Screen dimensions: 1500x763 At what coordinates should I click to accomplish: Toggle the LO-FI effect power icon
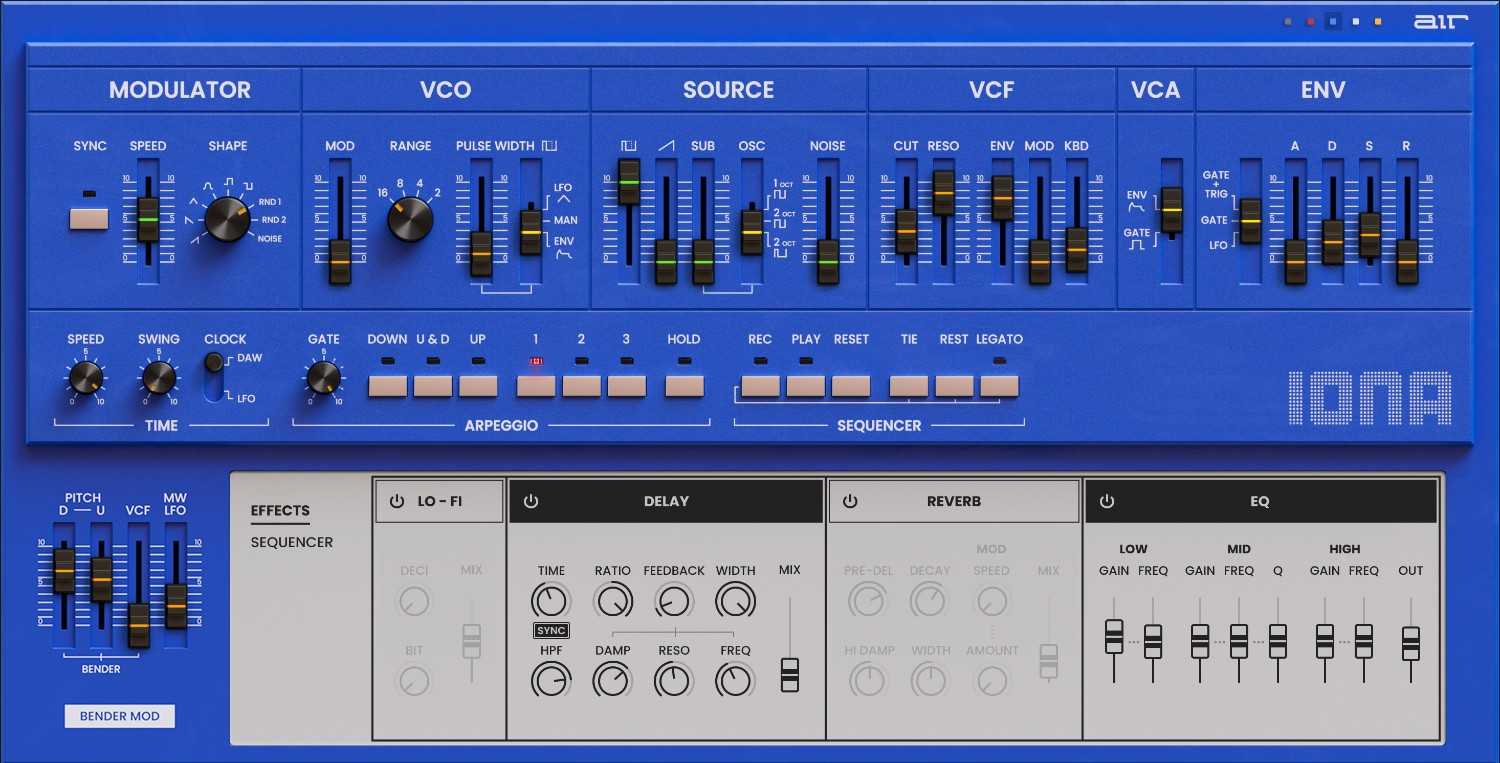397,501
